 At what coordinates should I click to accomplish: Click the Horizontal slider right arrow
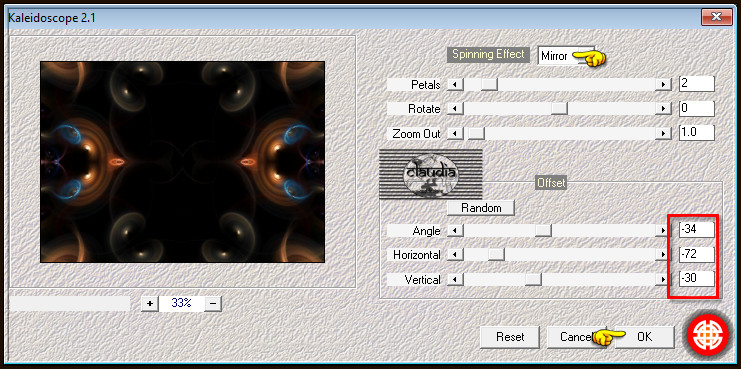click(x=663, y=255)
